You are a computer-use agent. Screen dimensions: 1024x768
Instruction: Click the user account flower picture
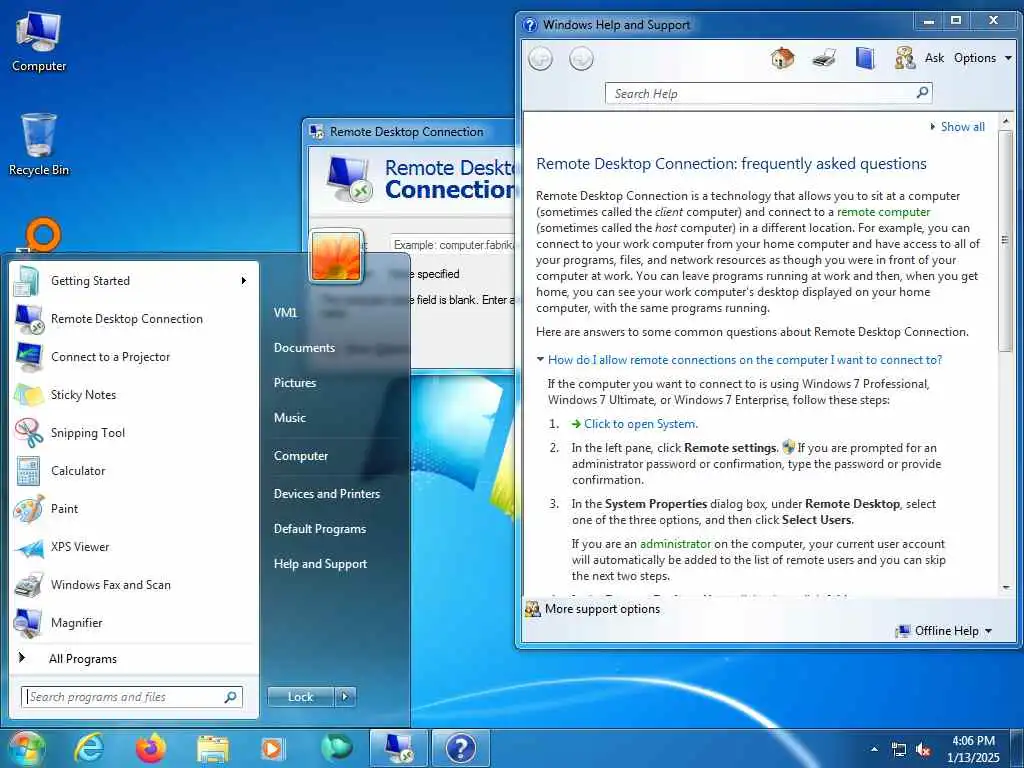click(x=336, y=255)
